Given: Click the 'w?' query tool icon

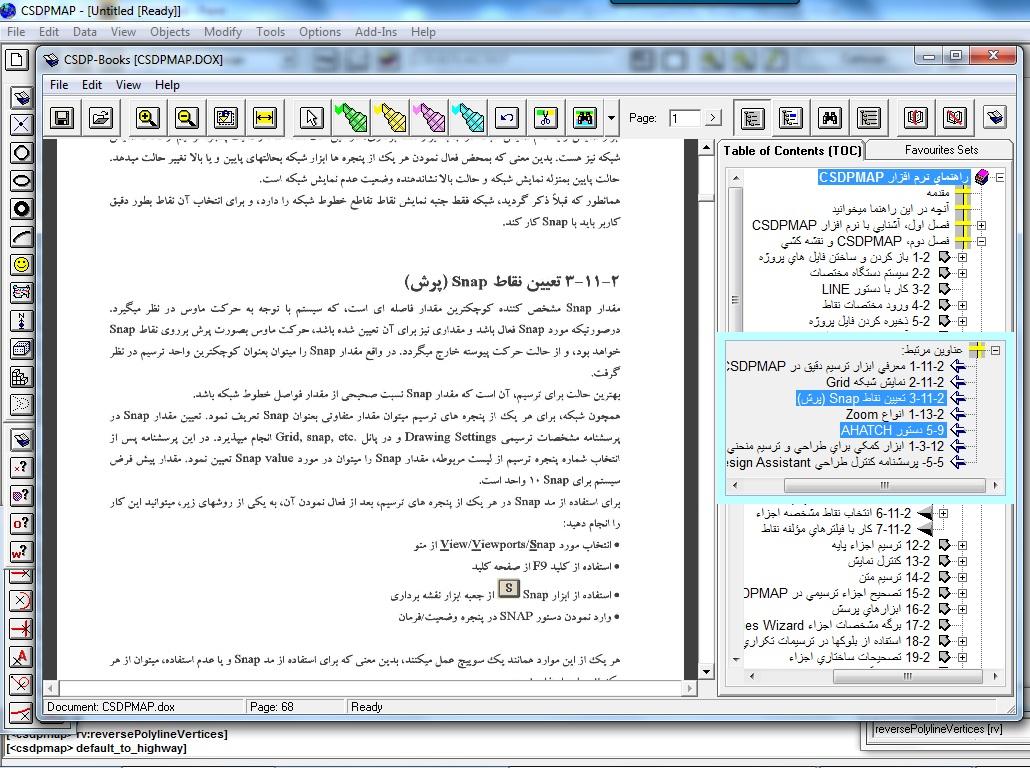Looking at the screenshot, I should point(21,552).
